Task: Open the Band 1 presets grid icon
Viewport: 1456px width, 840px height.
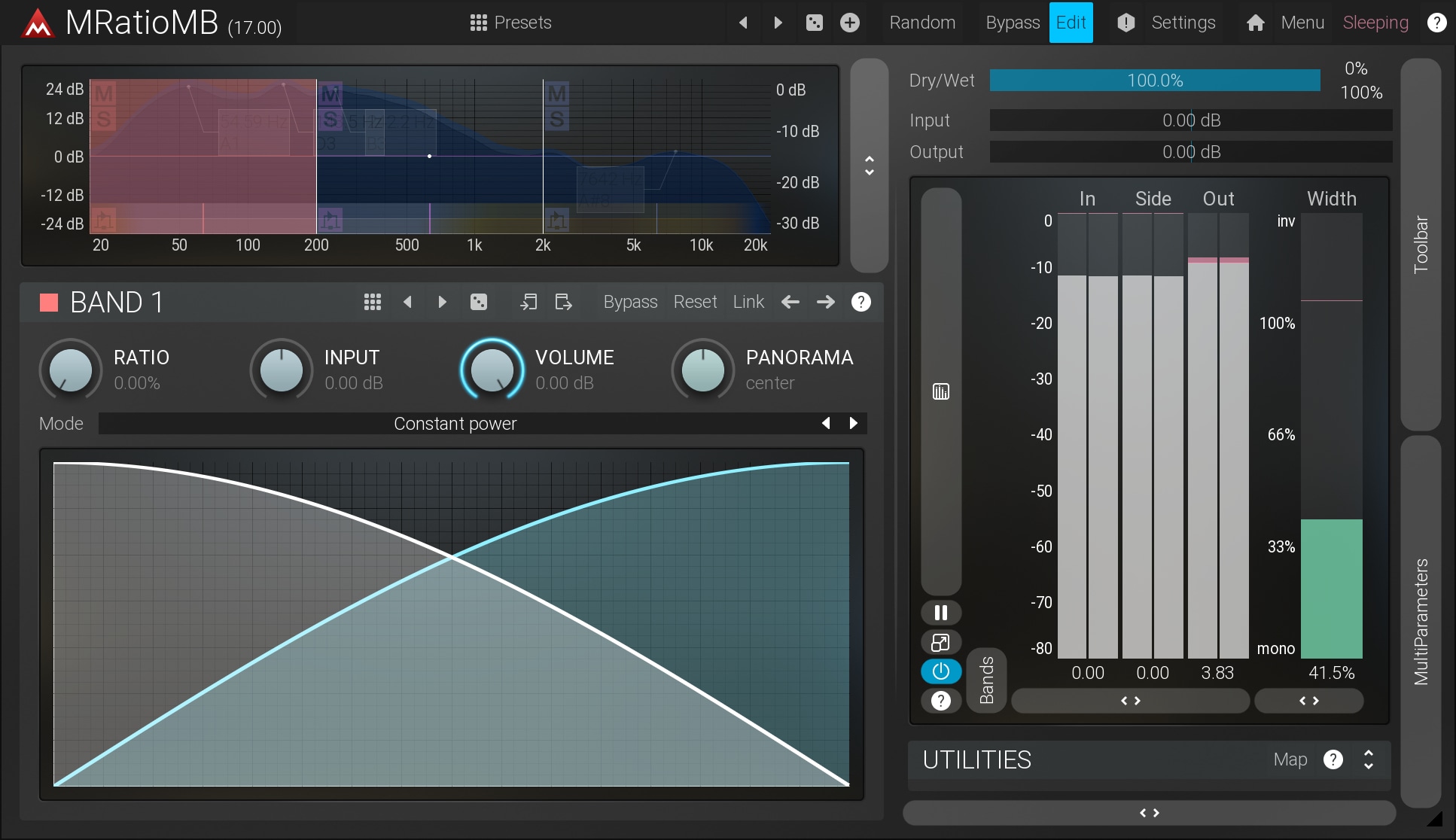Action: coord(372,302)
